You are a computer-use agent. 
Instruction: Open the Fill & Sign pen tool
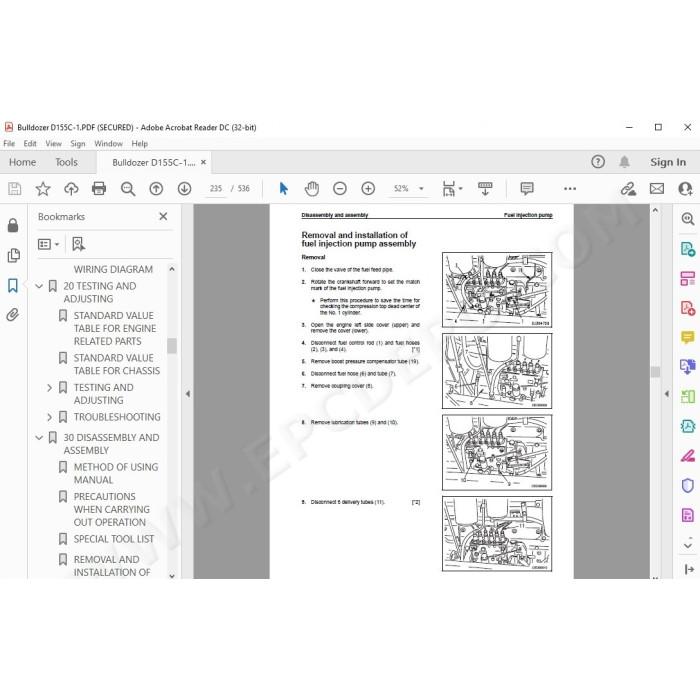coord(688,456)
